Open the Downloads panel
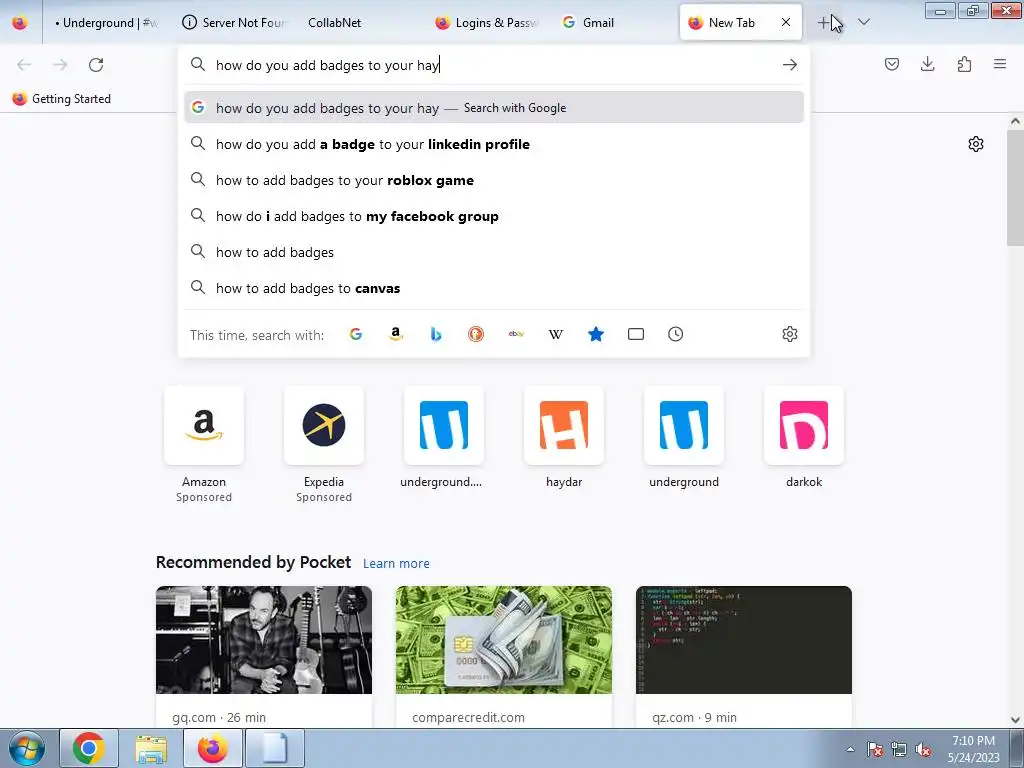1024x768 pixels. (x=927, y=64)
